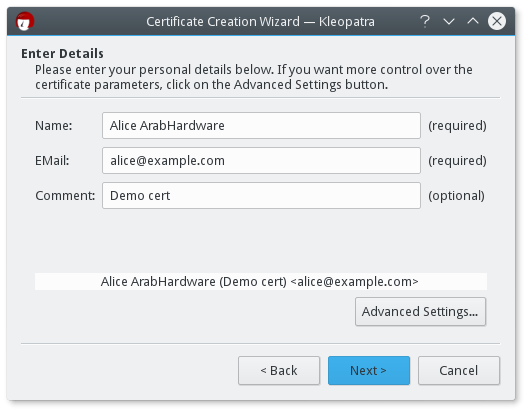Close the Certificate Creation Wizard window
The height and width of the screenshot is (413, 528).
497,22
